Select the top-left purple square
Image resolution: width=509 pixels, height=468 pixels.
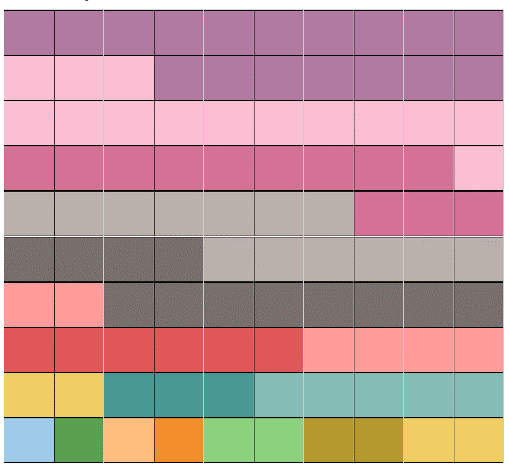[29, 33]
